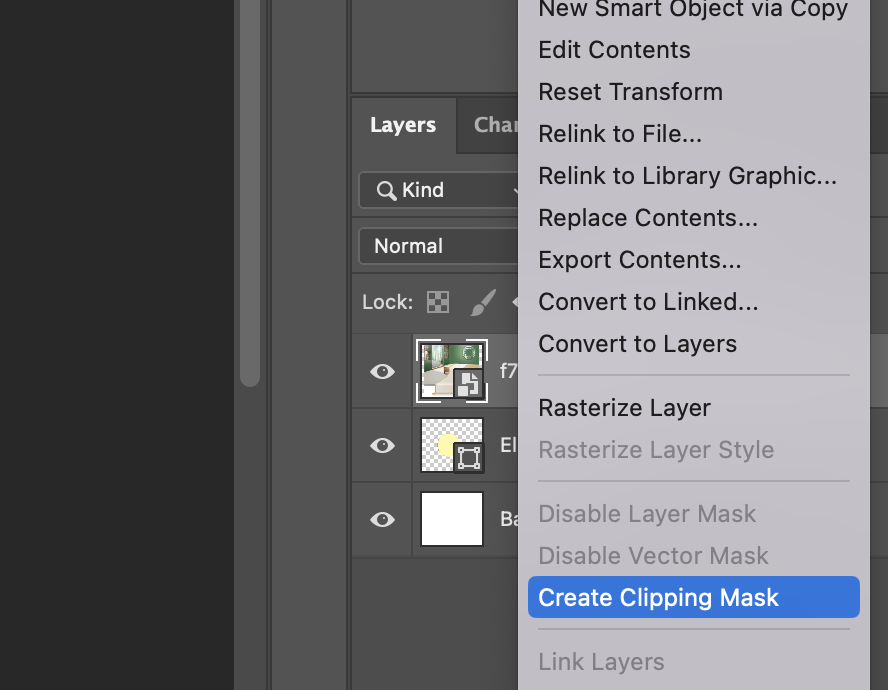Click Export Contents... in context menu
This screenshot has width=888, height=690.
click(x=639, y=260)
